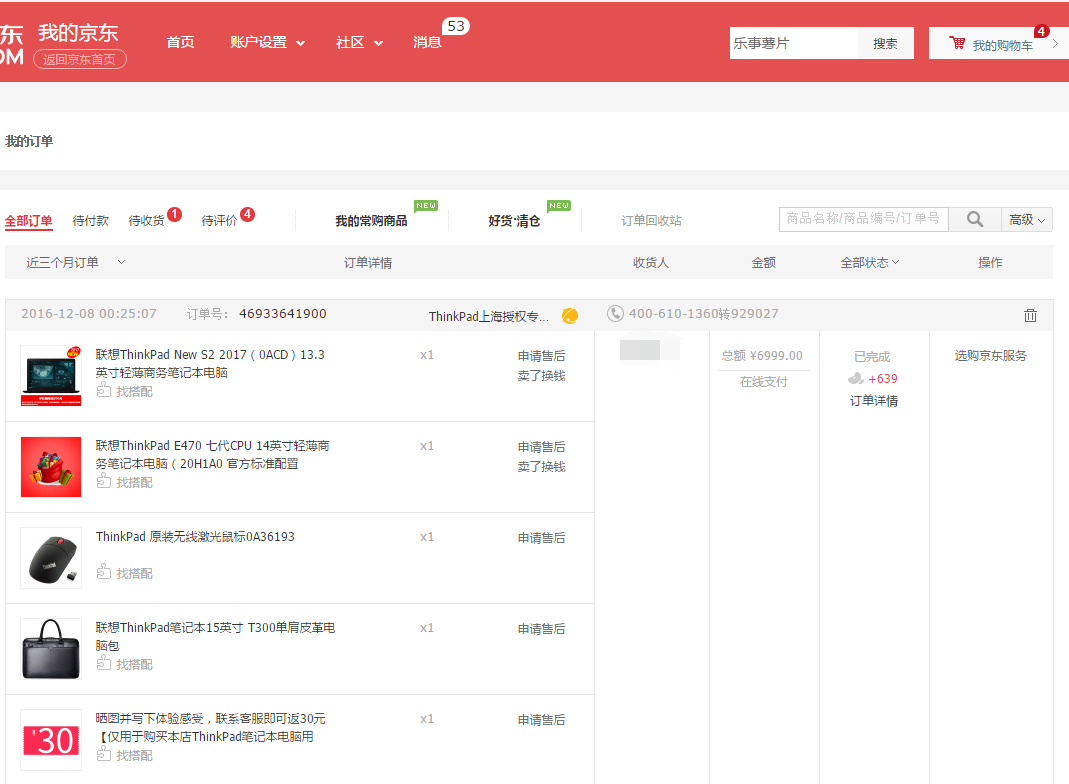The image size is (1069, 784).
Task: Click the 返回京东首页 button
Action: point(80,59)
